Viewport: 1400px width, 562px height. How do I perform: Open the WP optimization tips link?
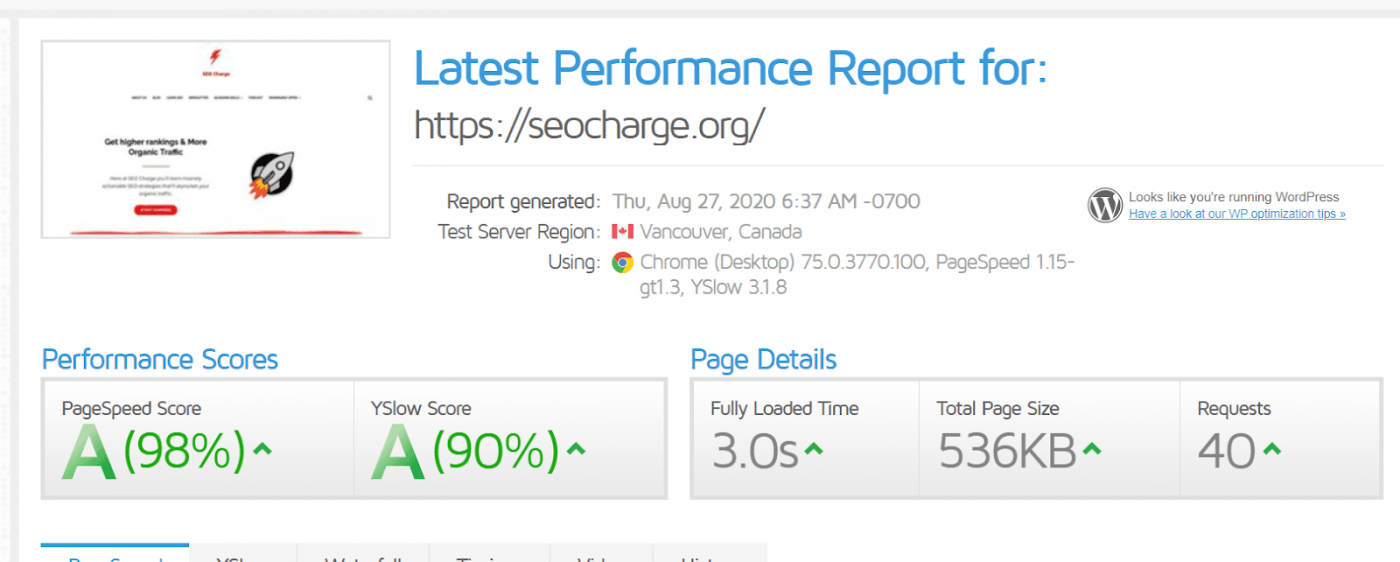[1237, 214]
